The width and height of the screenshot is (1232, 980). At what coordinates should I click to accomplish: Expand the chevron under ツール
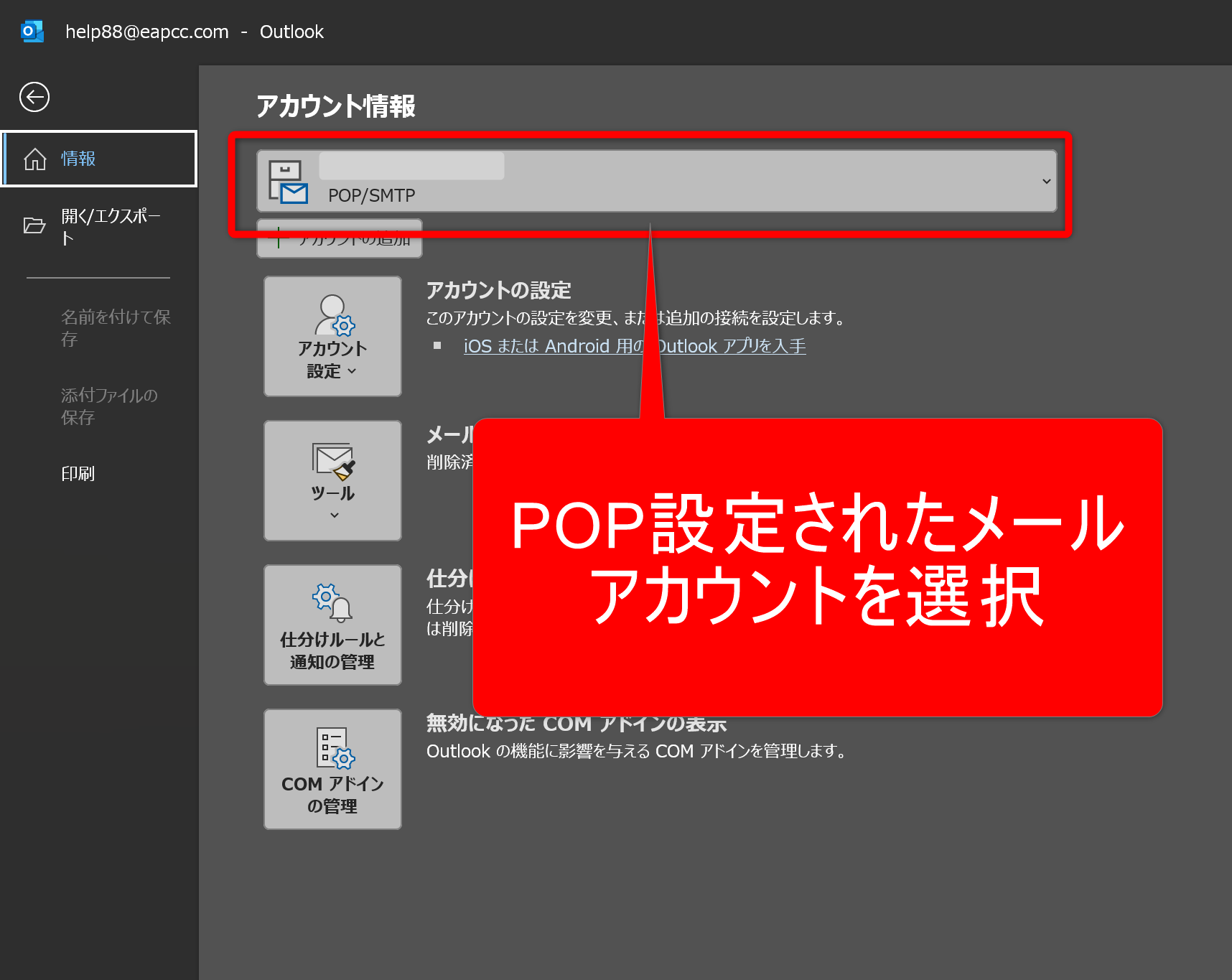(334, 515)
